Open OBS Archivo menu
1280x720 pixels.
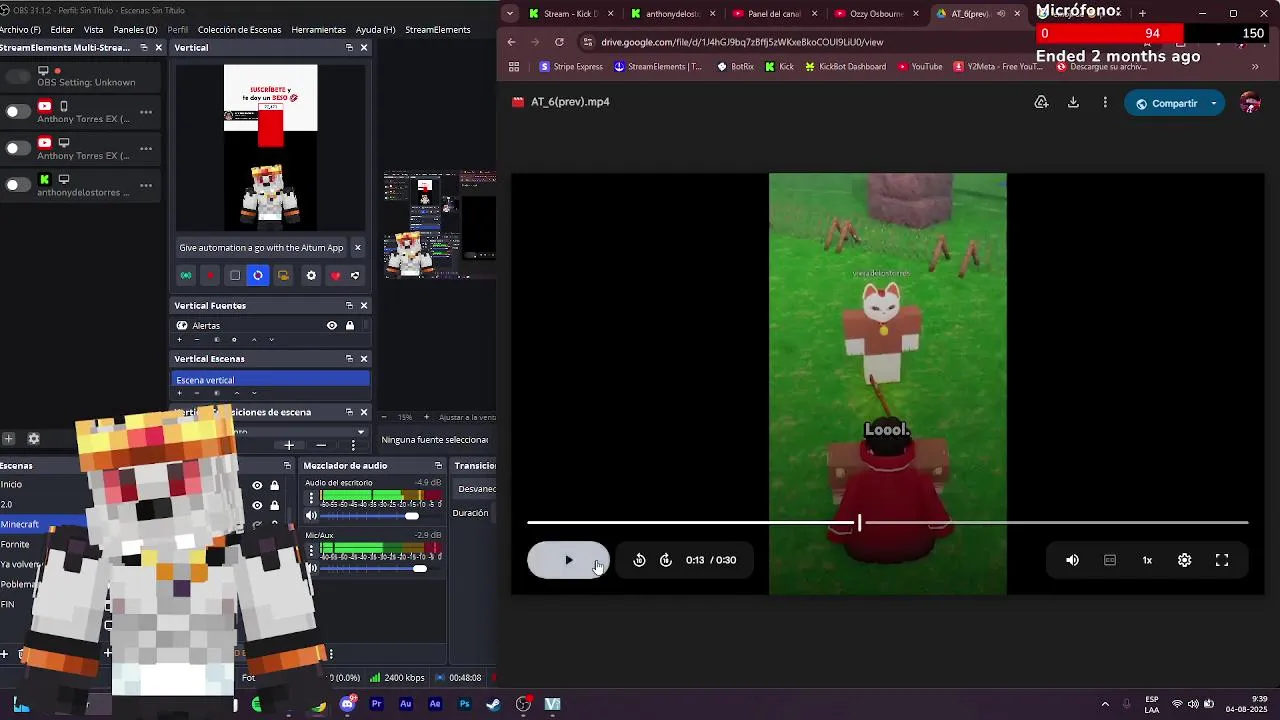point(20,30)
